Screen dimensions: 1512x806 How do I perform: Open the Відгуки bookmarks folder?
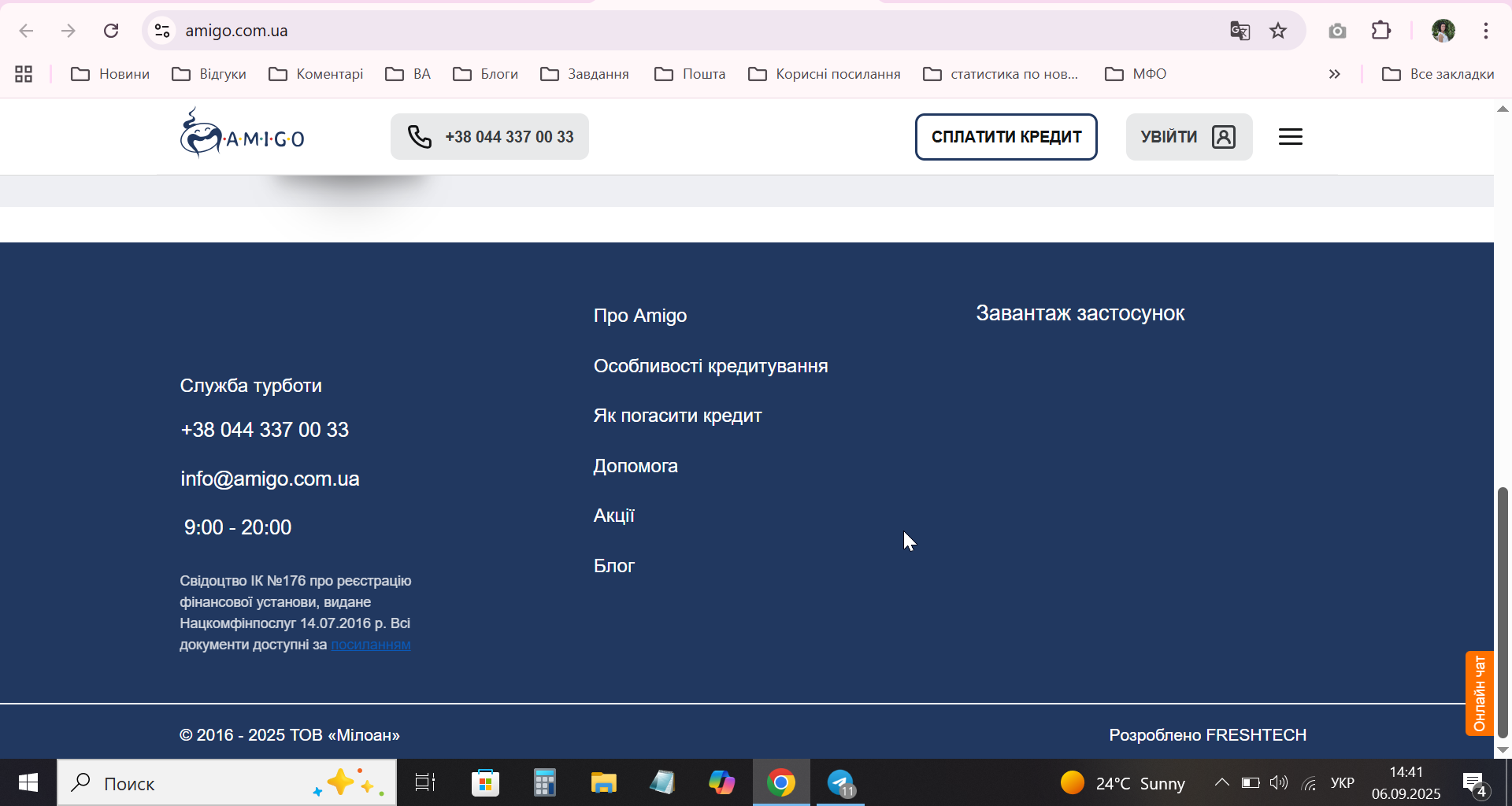tap(209, 74)
